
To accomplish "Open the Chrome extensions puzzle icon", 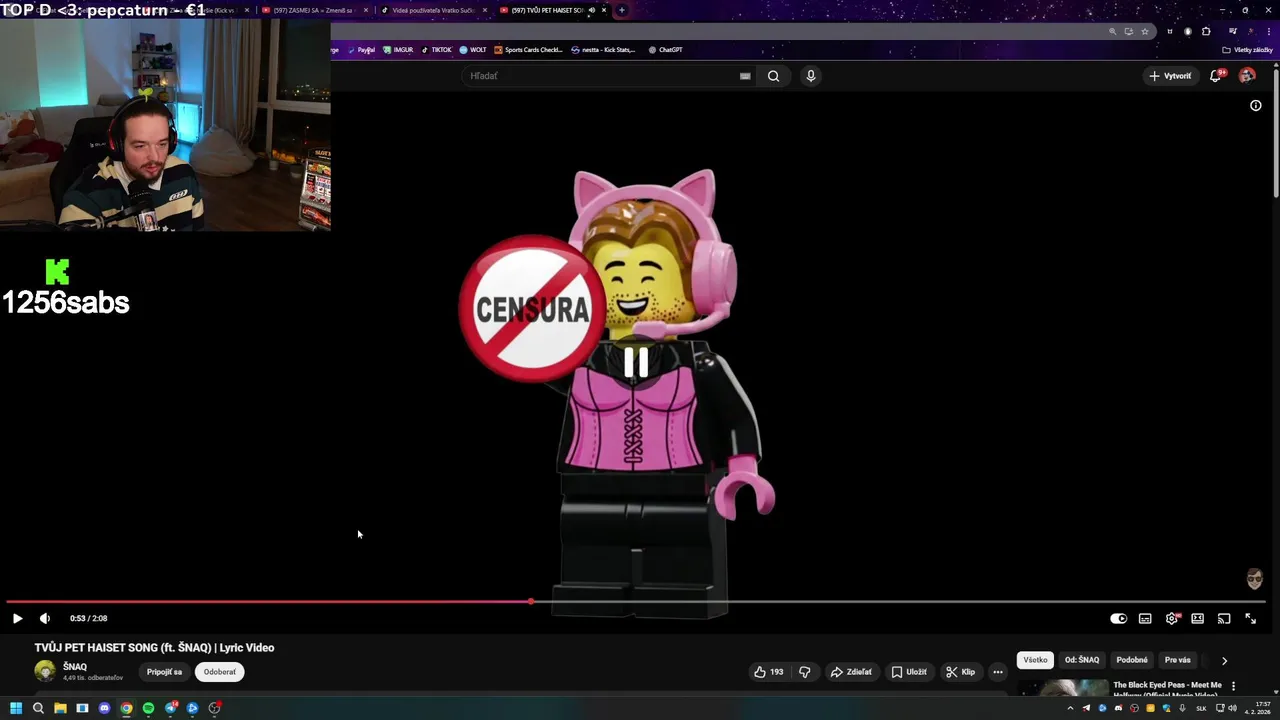I will (1206, 31).
